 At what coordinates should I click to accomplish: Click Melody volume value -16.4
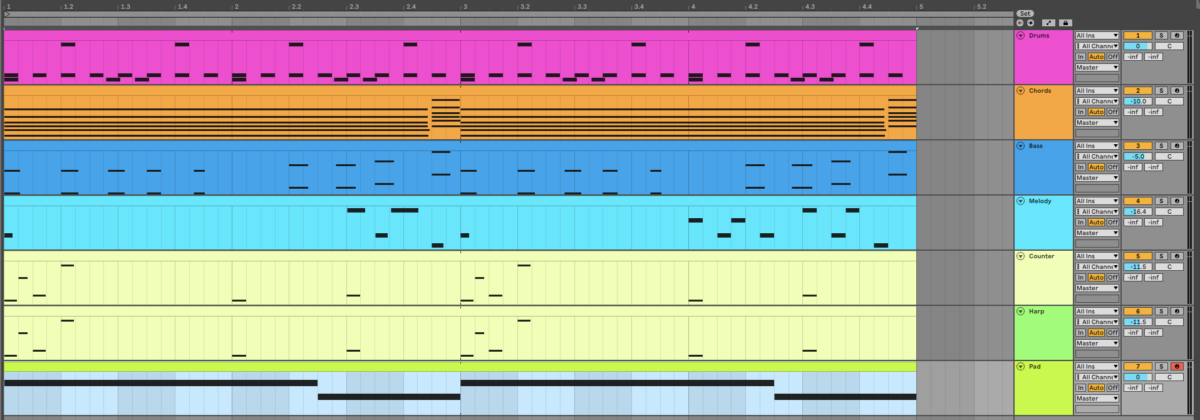[x=1138, y=212]
